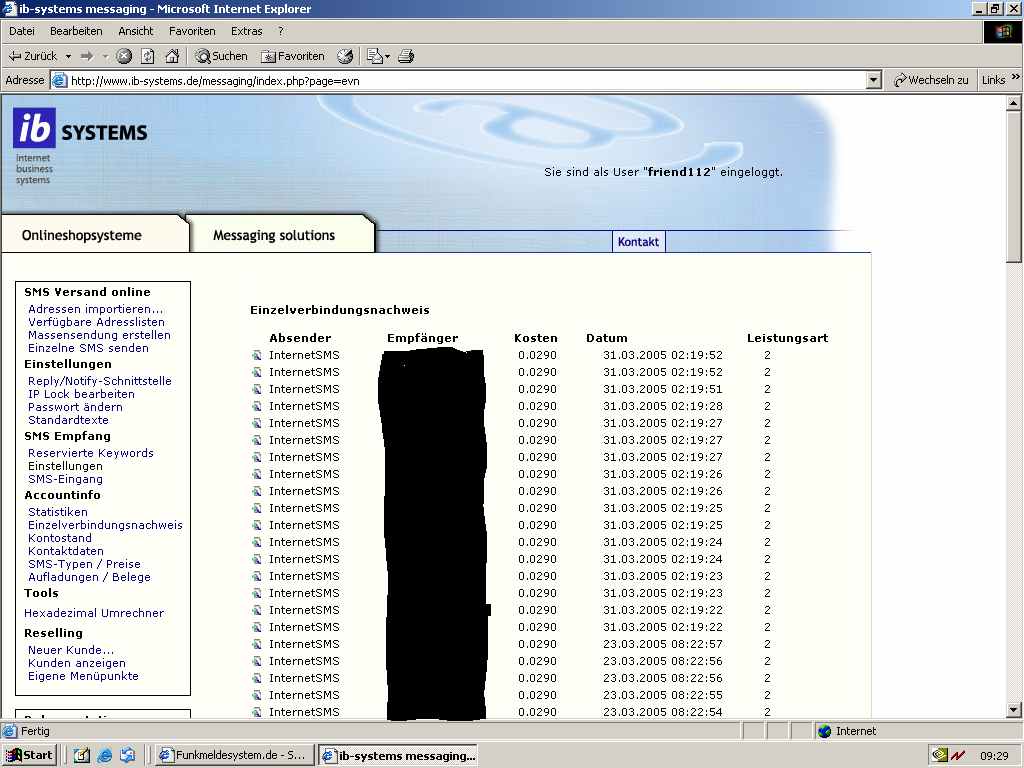Expand the address bar URL dropdown

tap(873, 80)
